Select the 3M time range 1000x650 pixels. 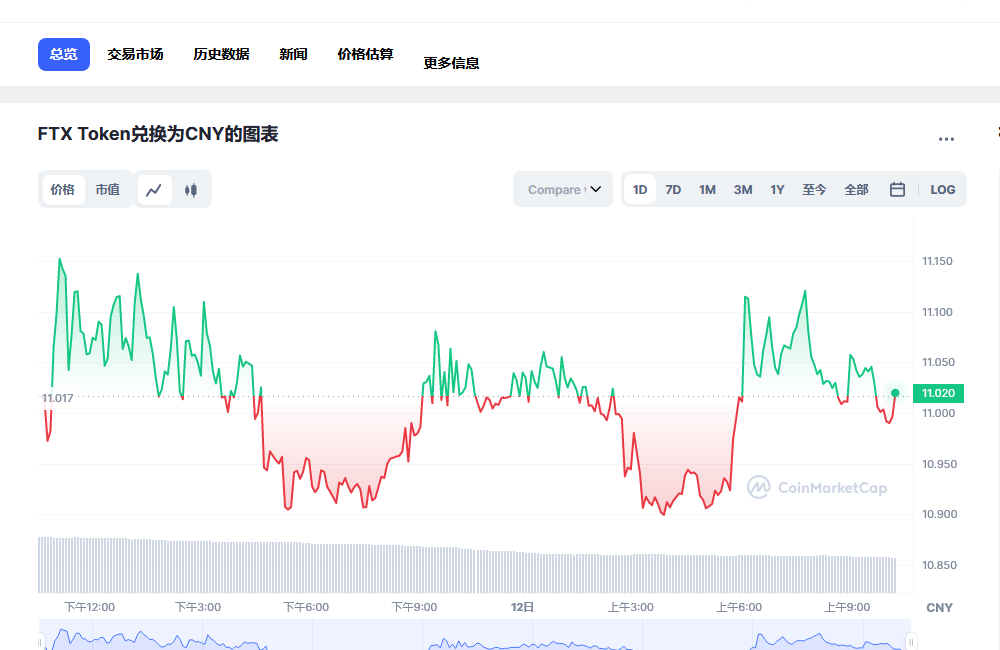click(743, 189)
